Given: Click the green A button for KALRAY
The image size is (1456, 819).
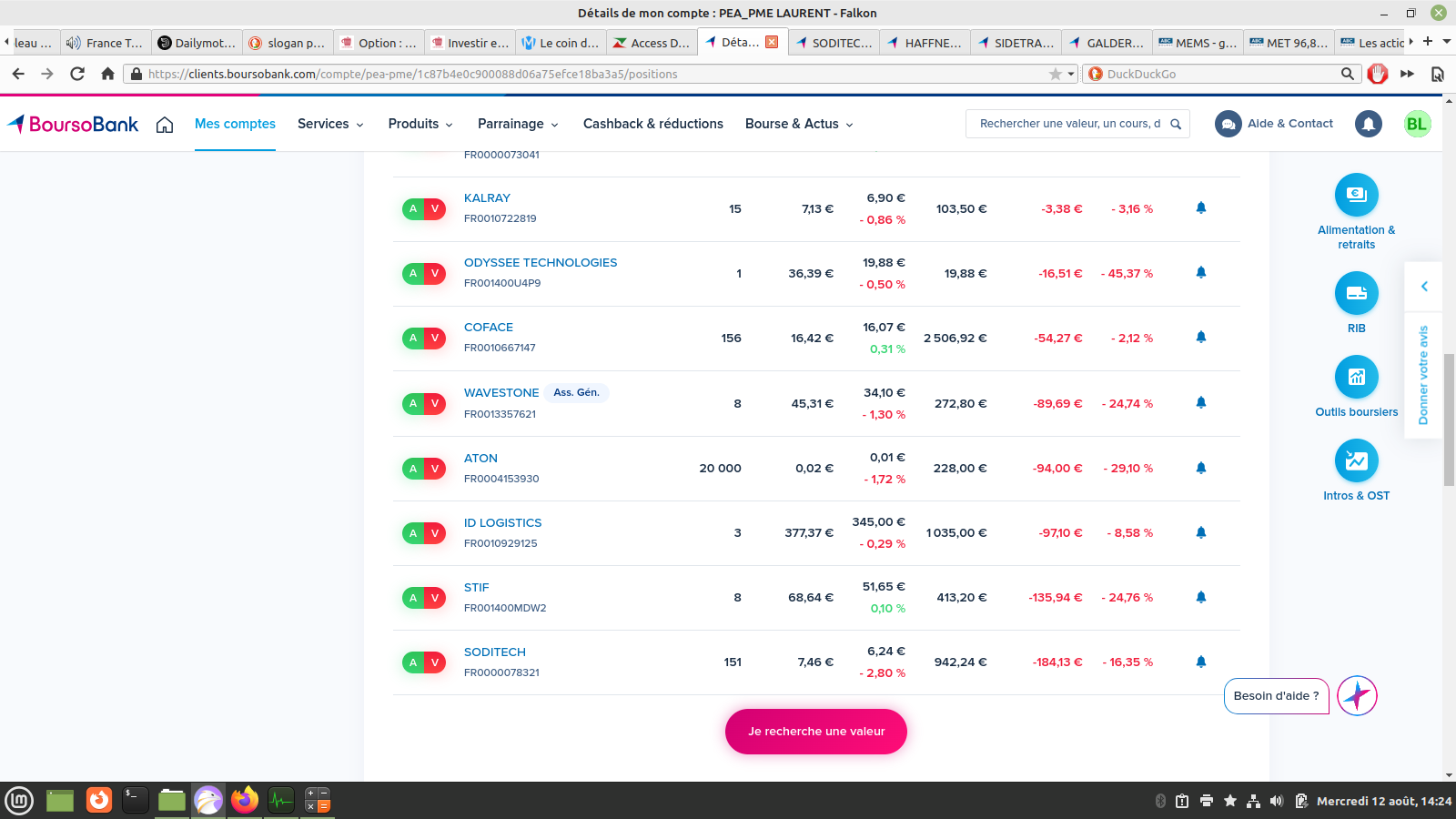Looking at the screenshot, I should [x=413, y=209].
